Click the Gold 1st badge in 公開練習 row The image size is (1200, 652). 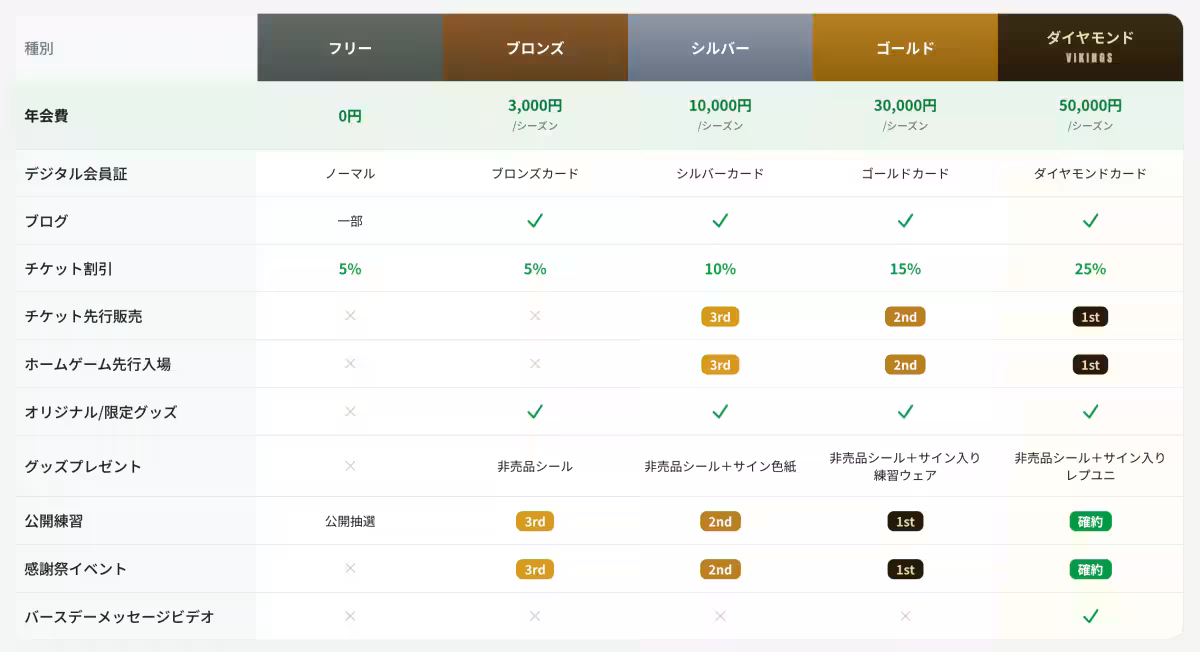pyautogui.click(x=905, y=521)
